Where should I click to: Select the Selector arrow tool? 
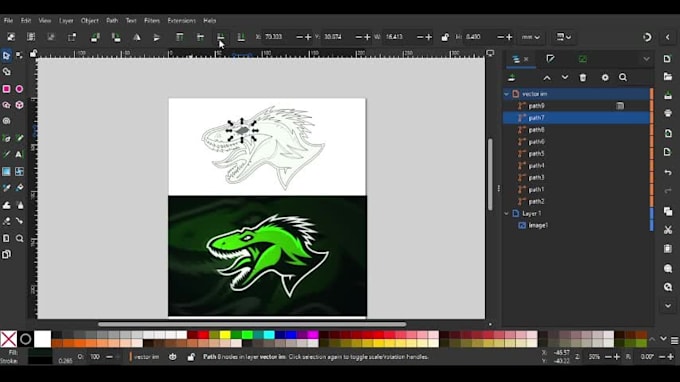coord(6,56)
